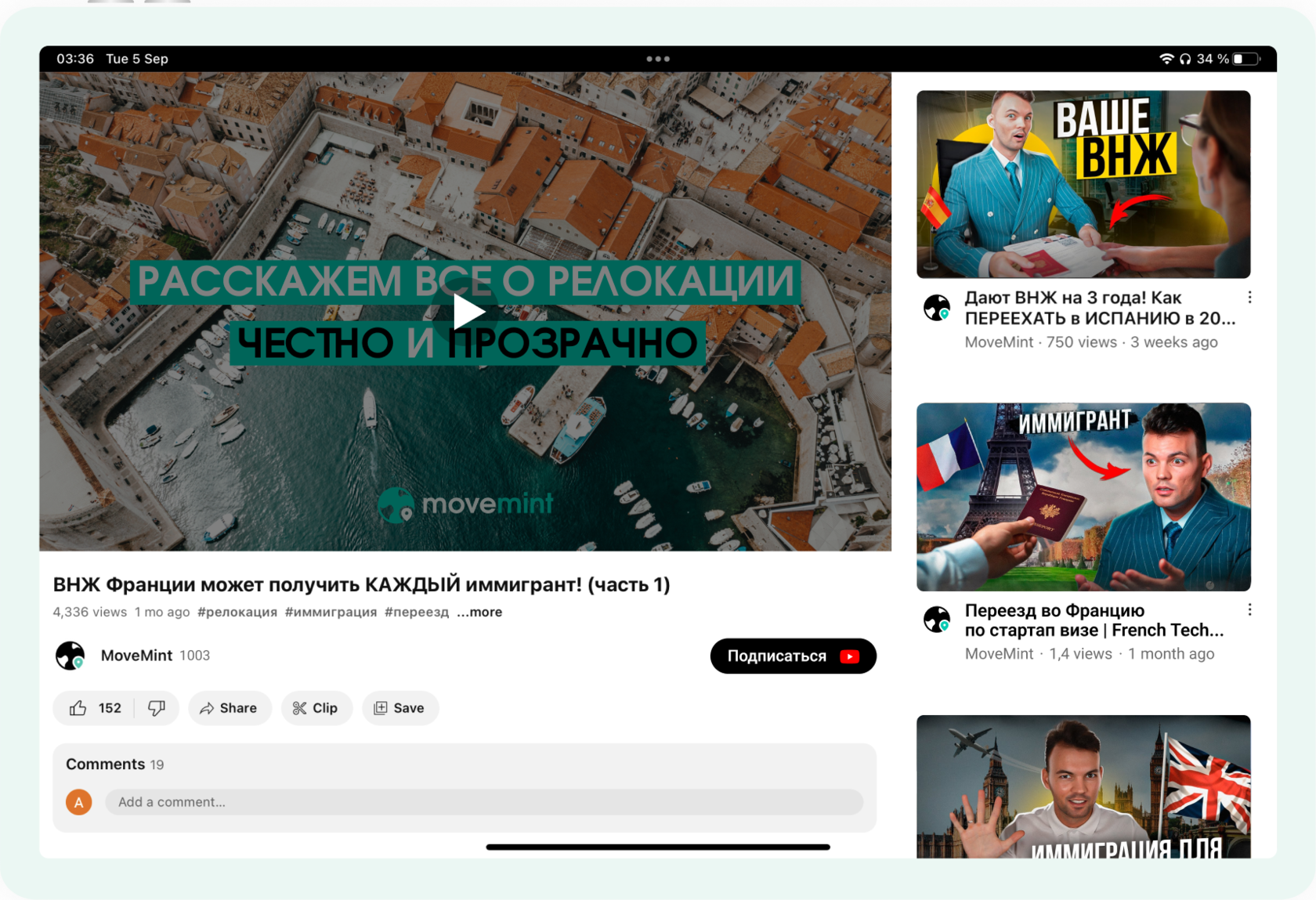Dislike the video with thumbs down icon
1316x900 pixels.
[157, 708]
